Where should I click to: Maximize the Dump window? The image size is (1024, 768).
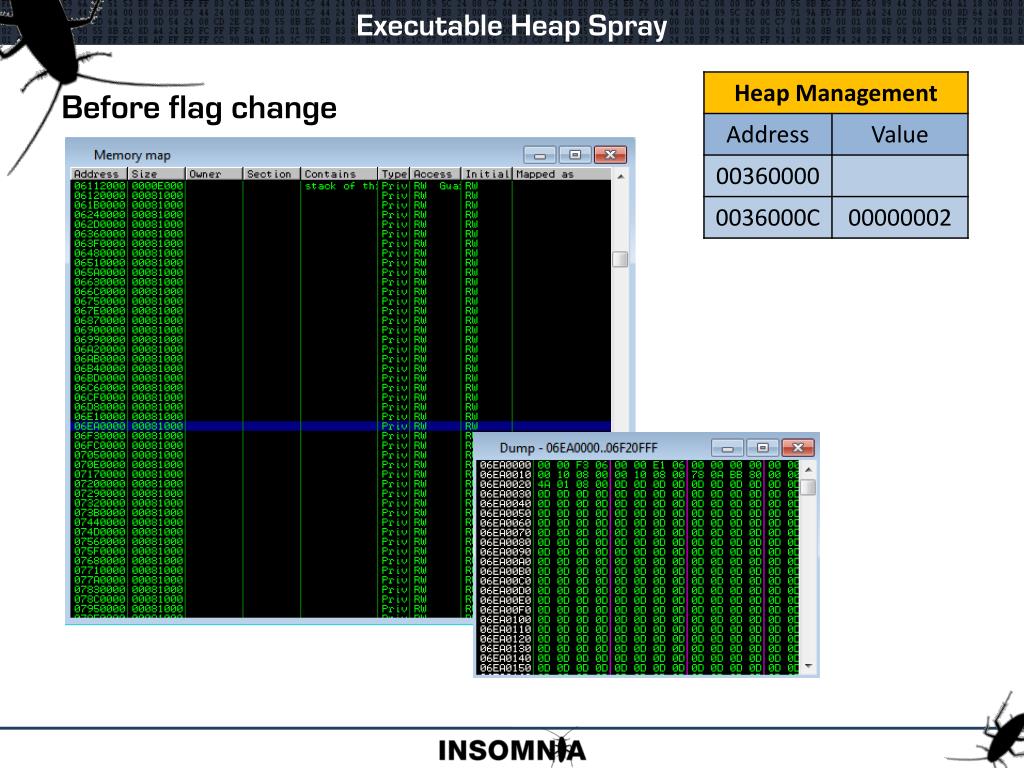(762, 447)
